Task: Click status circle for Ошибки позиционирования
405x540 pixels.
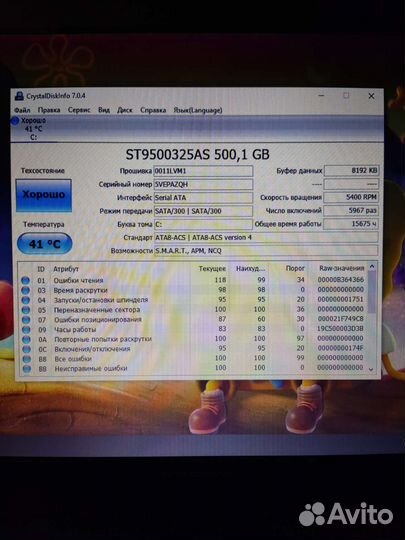Action: tap(26, 320)
